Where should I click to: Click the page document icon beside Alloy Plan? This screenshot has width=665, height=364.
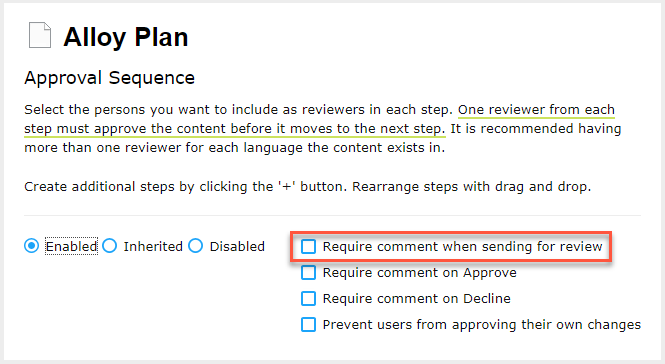coord(40,35)
